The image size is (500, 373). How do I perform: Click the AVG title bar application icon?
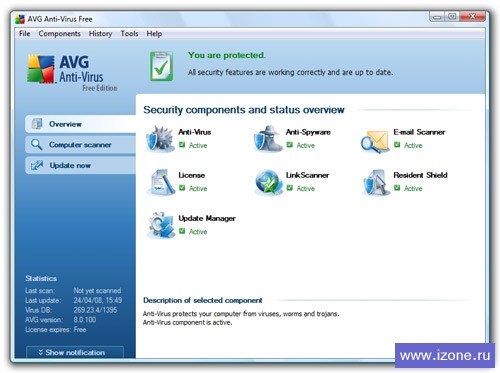pyautogui.click(x=20, y=19)
